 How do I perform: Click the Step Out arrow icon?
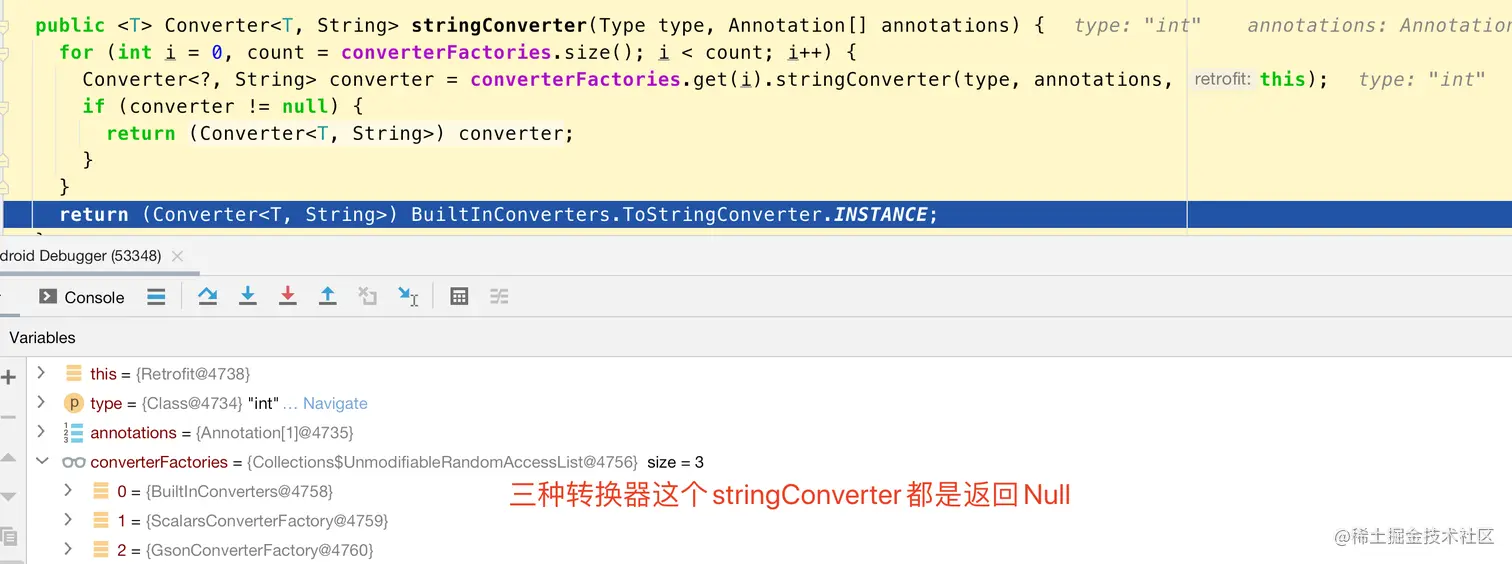pyautogui.click(x=327, y=296)
